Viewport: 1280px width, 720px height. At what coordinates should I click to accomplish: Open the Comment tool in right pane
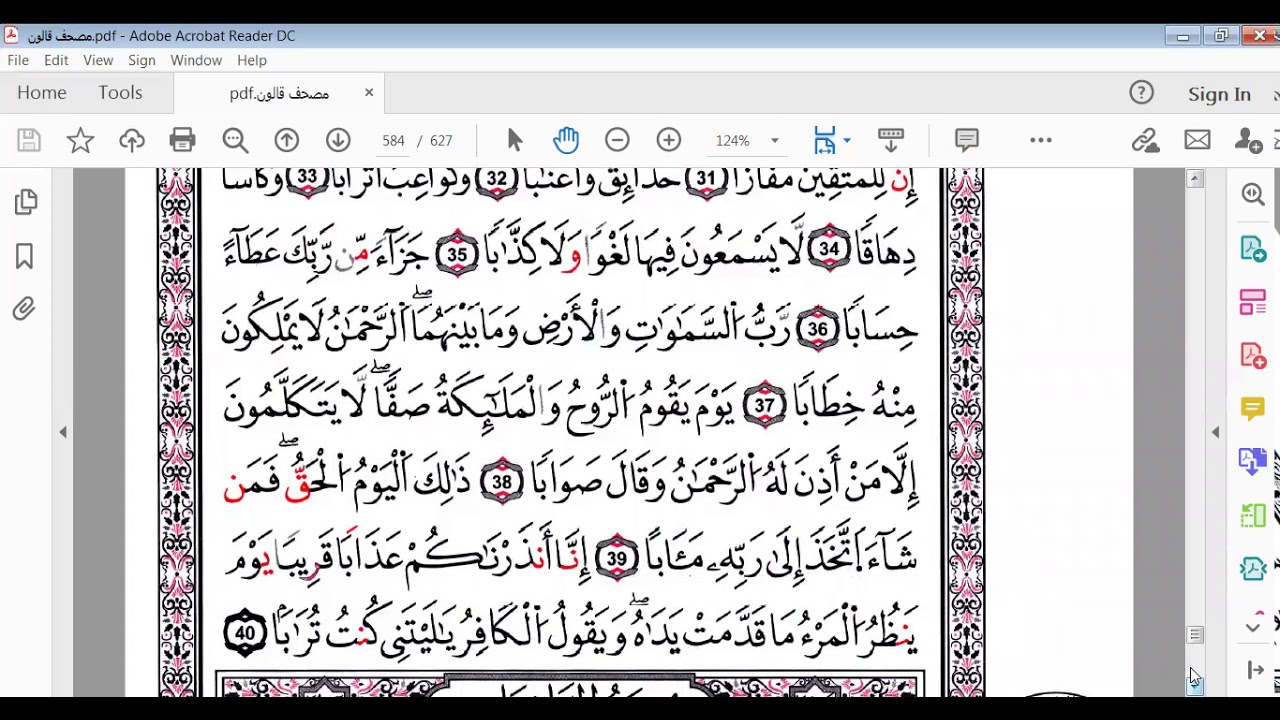[x=1253, y=408]
